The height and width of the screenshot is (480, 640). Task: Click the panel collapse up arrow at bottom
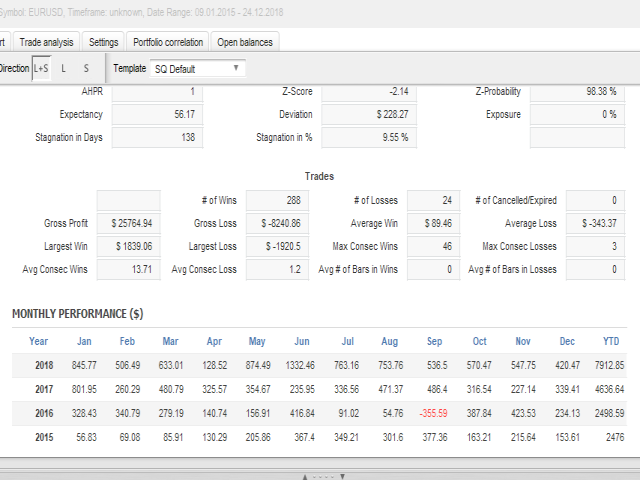(305, 477)
